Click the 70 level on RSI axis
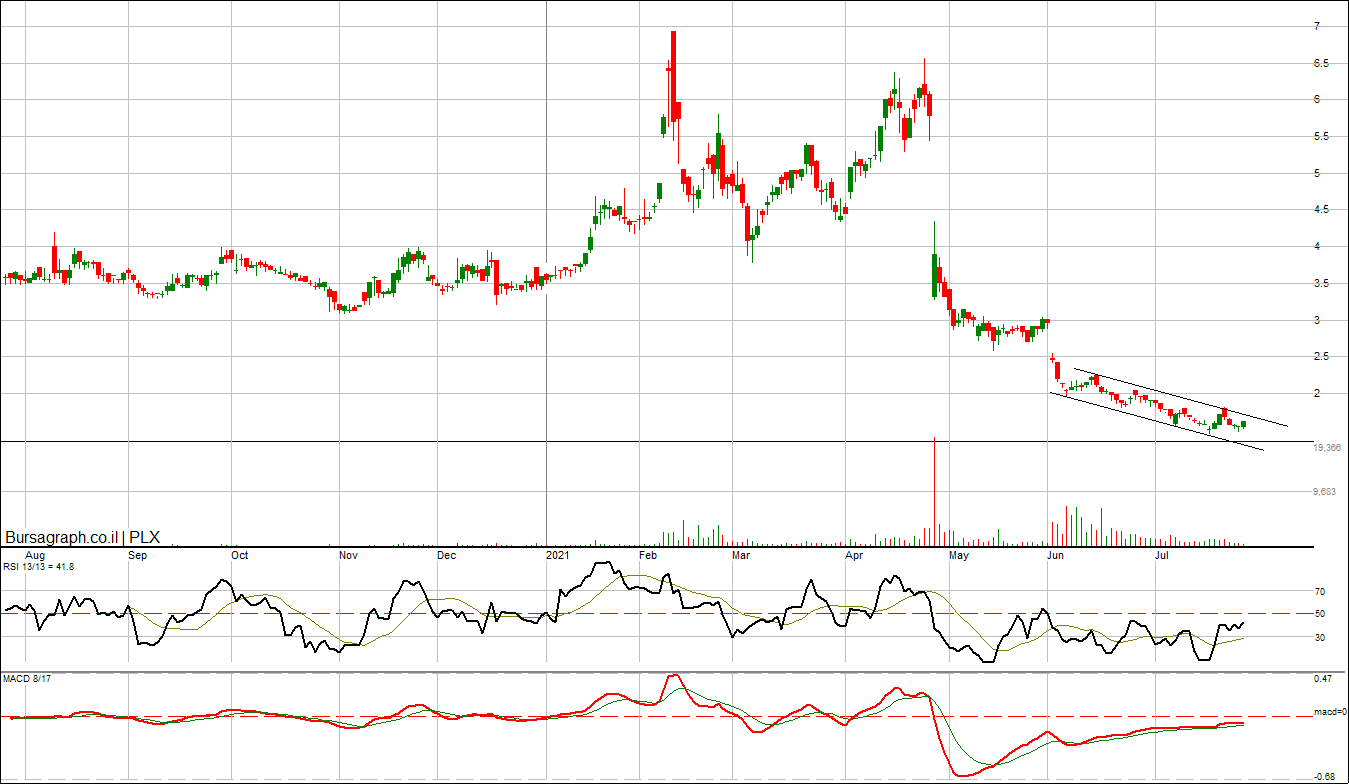 point(1319,592)
